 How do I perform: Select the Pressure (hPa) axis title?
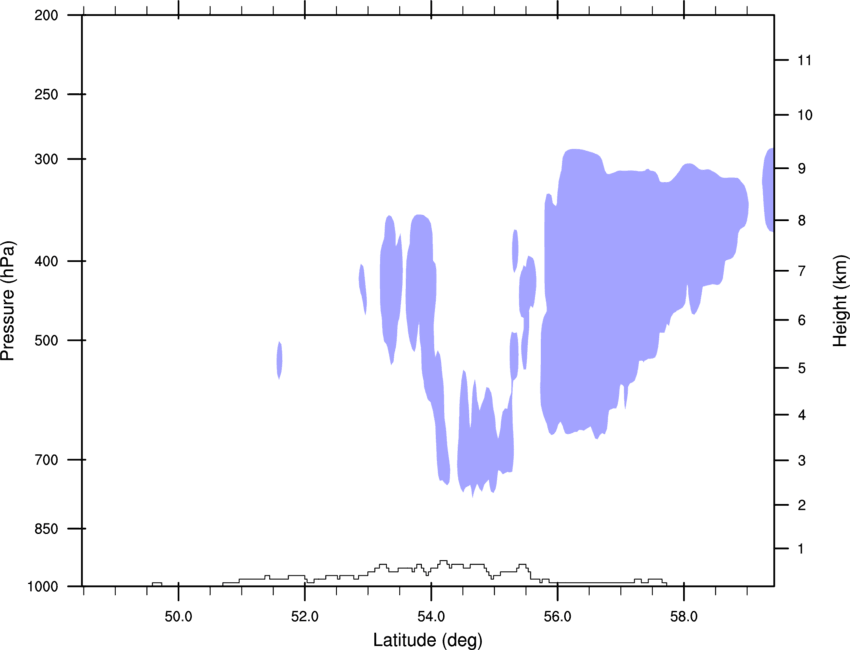tap(8, 301)
